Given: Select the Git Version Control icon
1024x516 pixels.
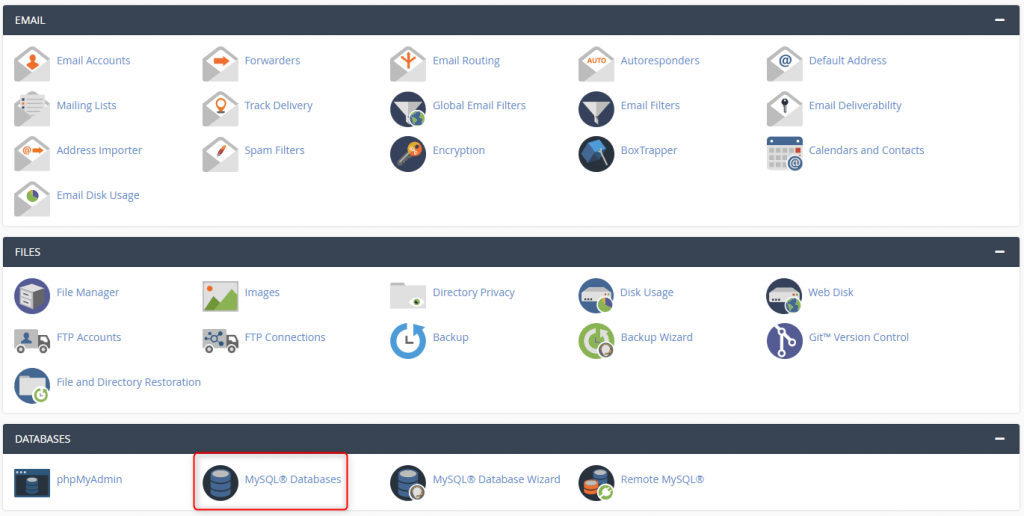Looking at the screenshot, I should tap(784, 340).
